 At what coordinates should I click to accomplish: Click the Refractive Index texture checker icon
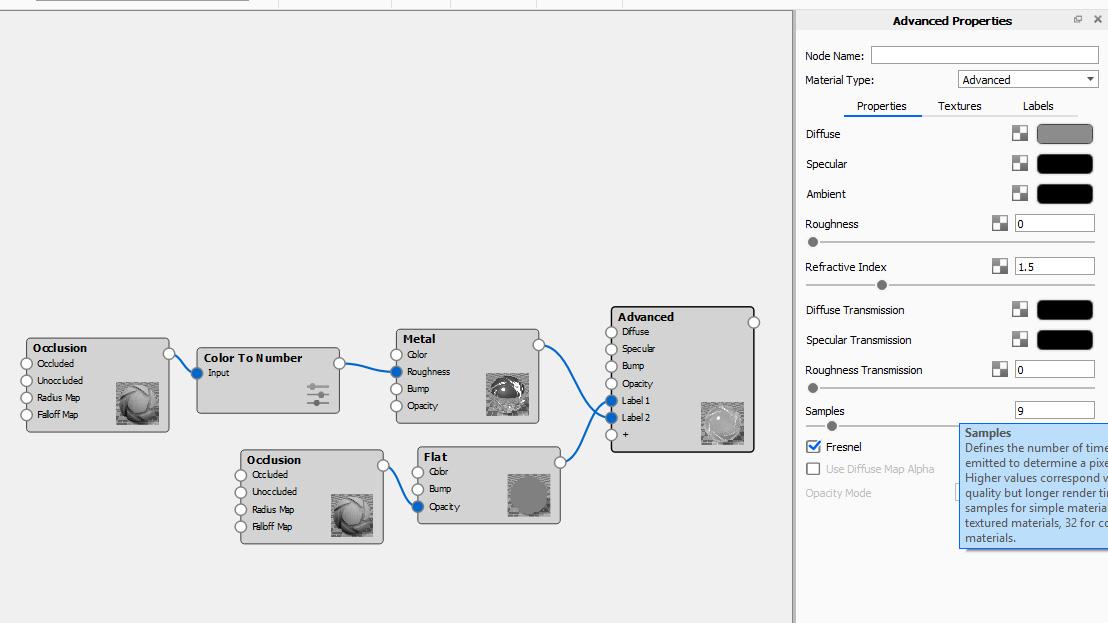[1000, 266]
